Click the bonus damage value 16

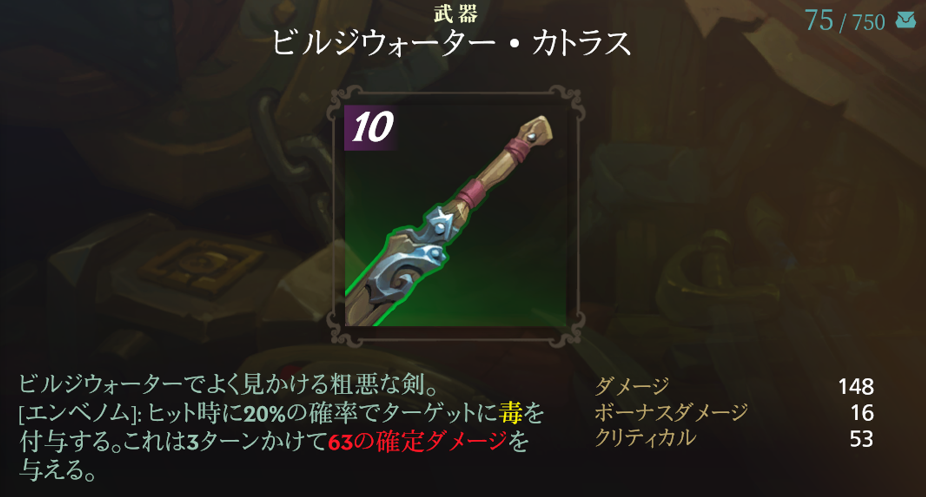click(862, 413)
